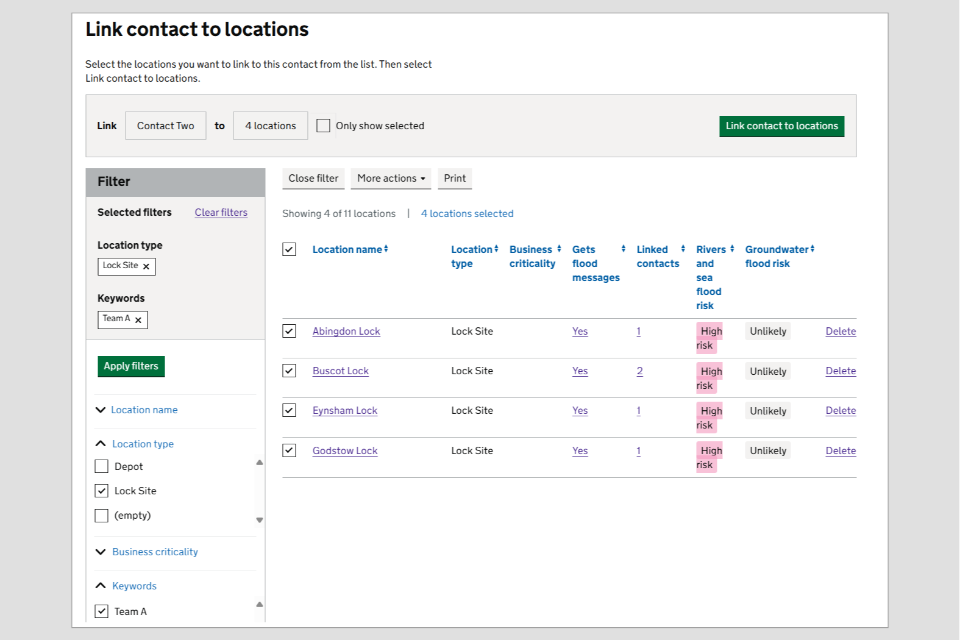Sort by Linked contacts column arrows
960x640 pixels.
681,249
